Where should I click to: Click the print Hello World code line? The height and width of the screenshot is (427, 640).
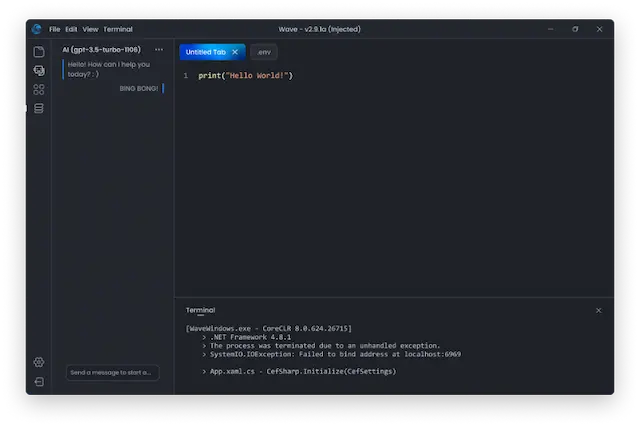pyautogui.click(x=245, y=76)
